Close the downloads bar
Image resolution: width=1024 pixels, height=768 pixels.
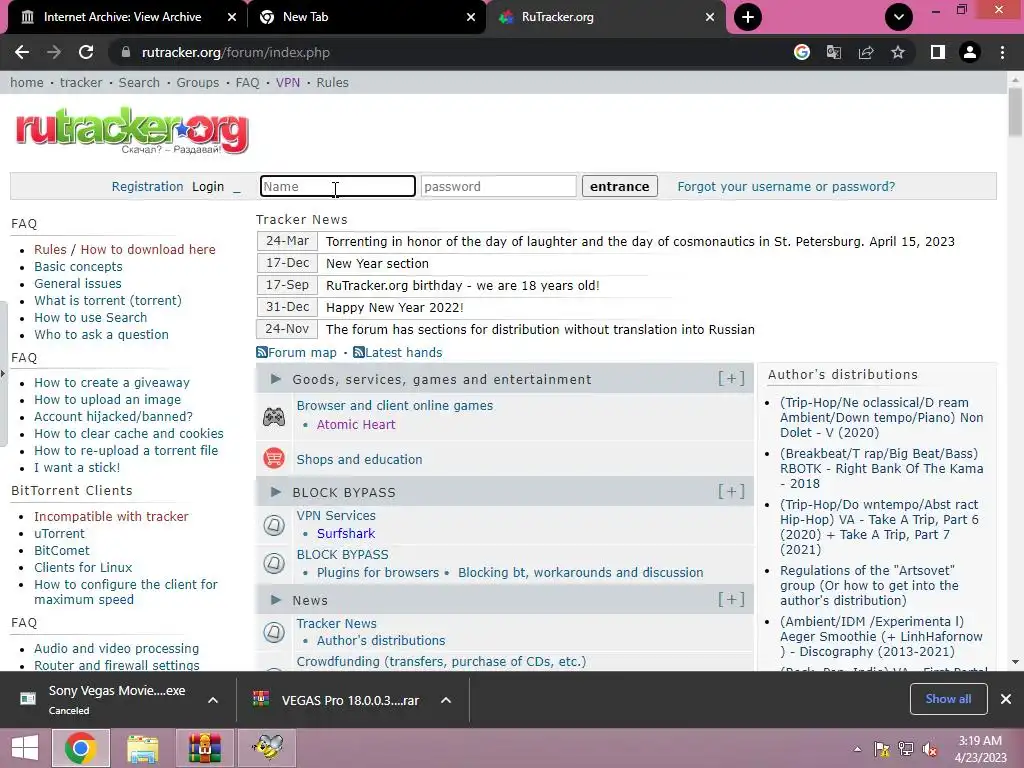click(x=1006, y=699)
